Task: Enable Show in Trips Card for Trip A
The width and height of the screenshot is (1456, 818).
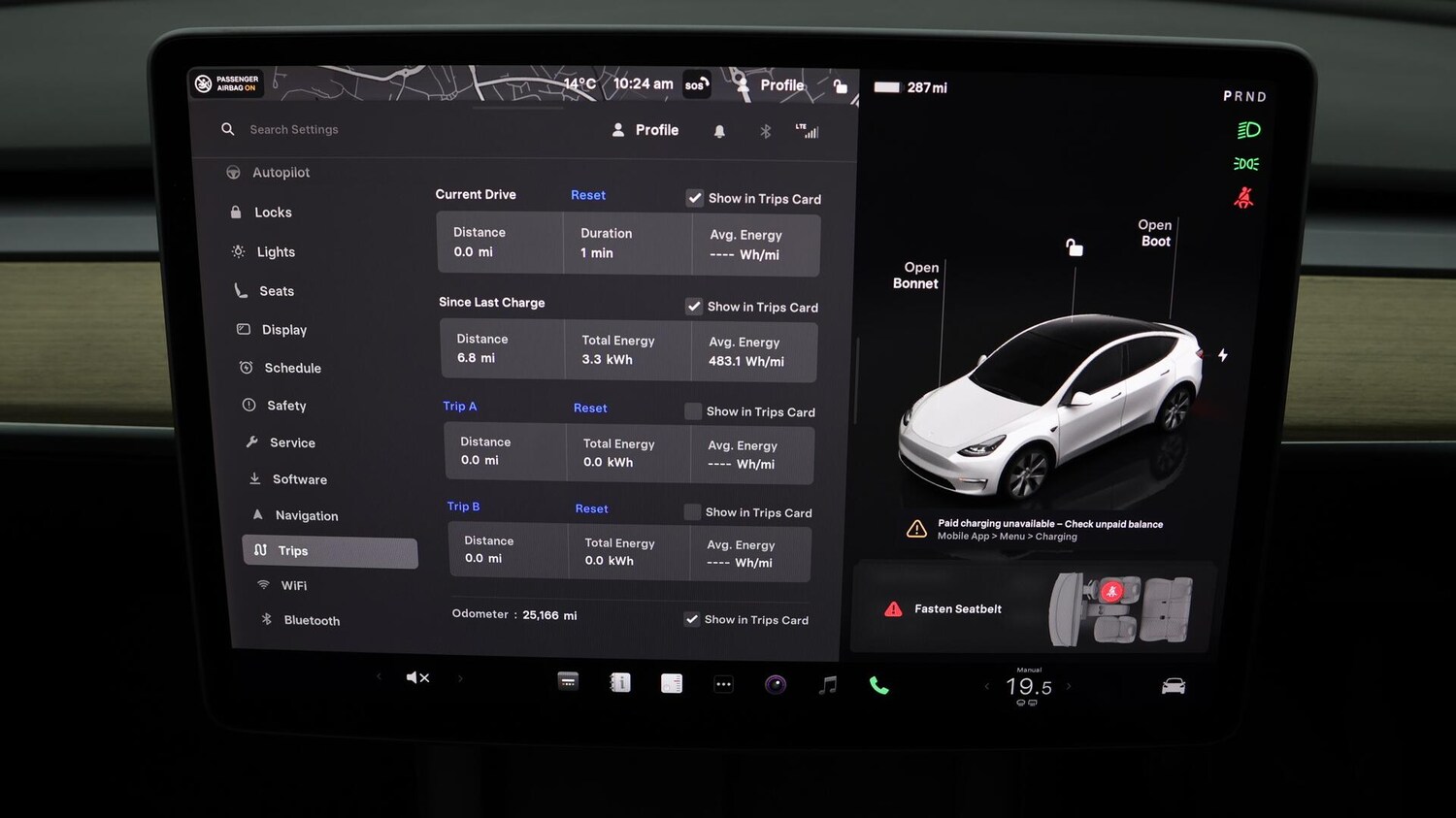Action: (693, 411)
